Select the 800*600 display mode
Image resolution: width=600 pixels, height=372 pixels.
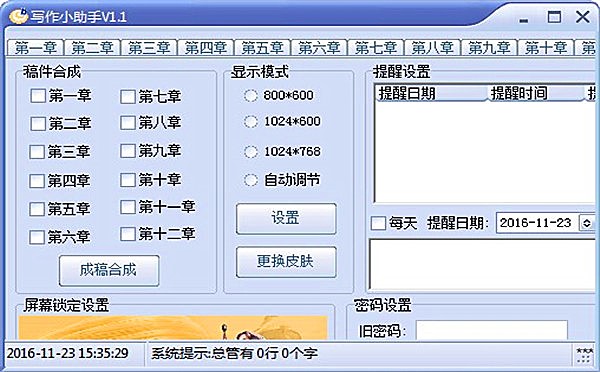tap(251, 96)
